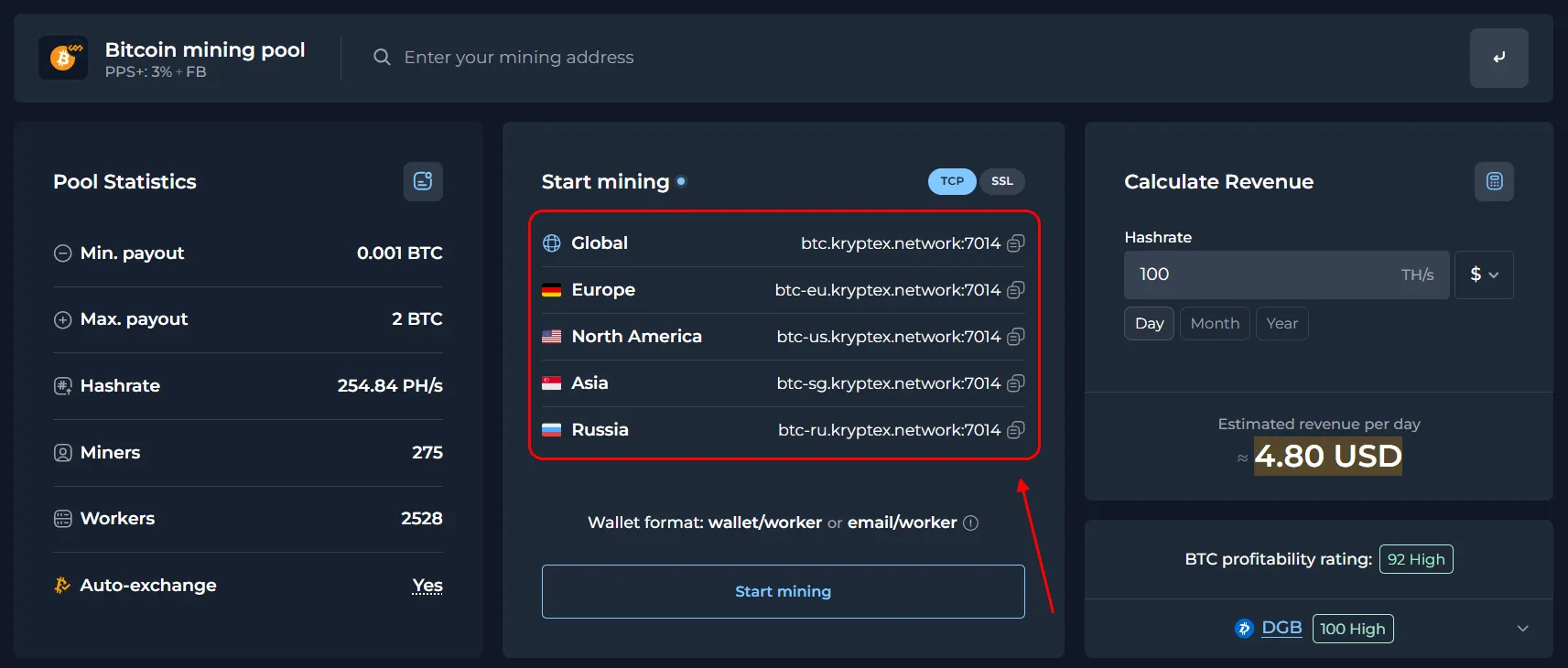
Task: Switch connection type to SSL
Action: [x=1002, y=181]
